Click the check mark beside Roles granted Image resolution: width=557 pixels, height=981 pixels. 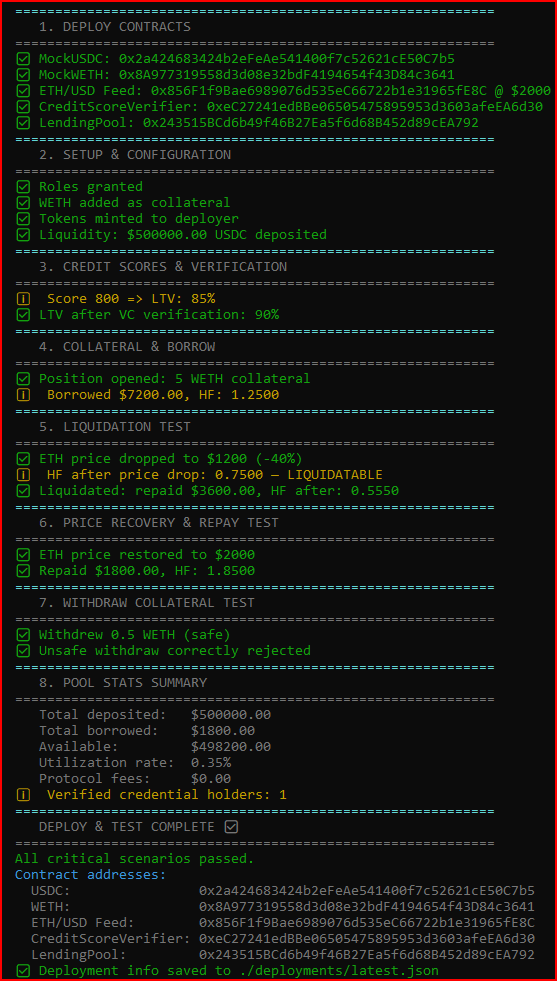click(x=23, y=186)
